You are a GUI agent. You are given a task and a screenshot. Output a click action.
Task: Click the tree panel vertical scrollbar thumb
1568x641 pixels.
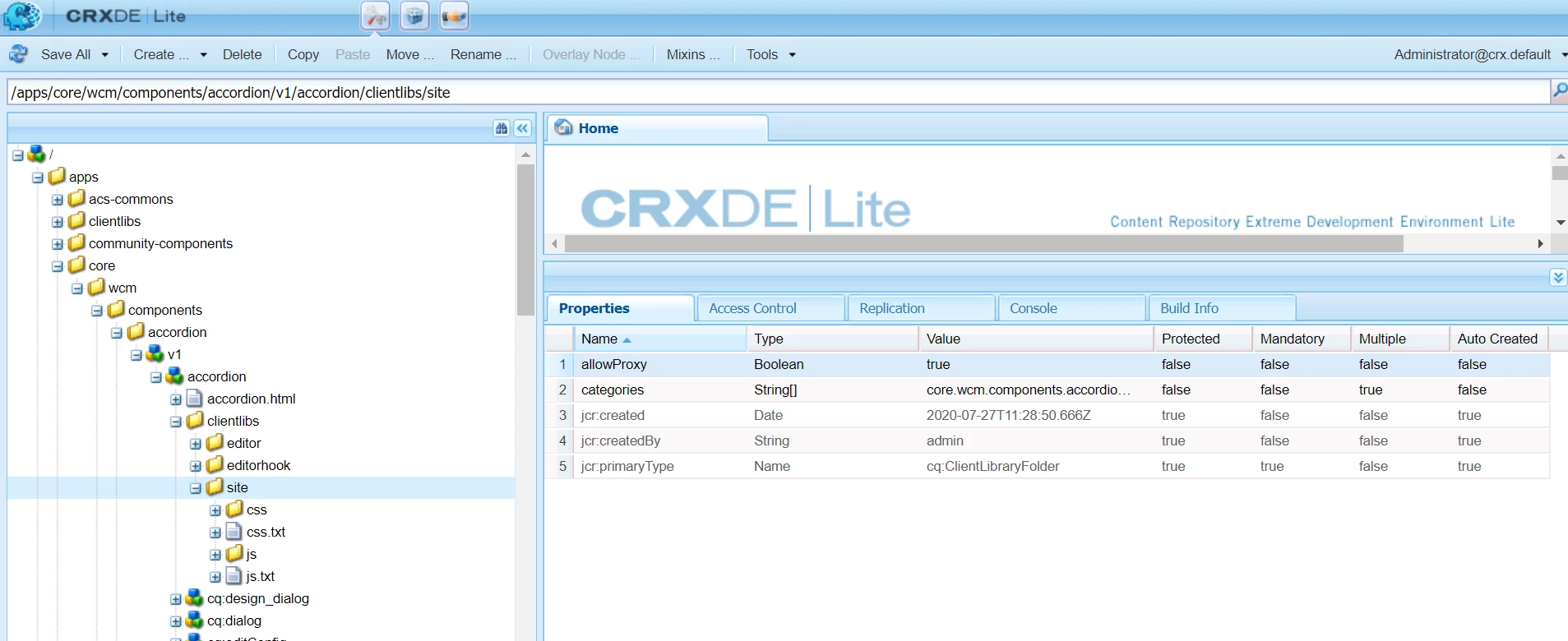point(525,240)
